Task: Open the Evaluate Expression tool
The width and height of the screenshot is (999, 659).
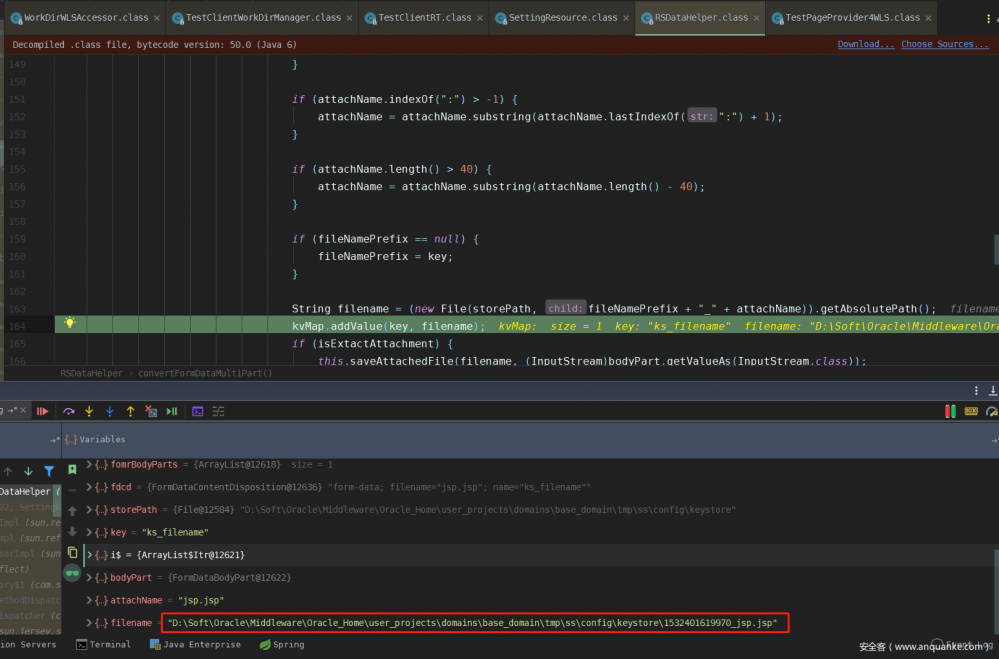Action: coord(198,411)
